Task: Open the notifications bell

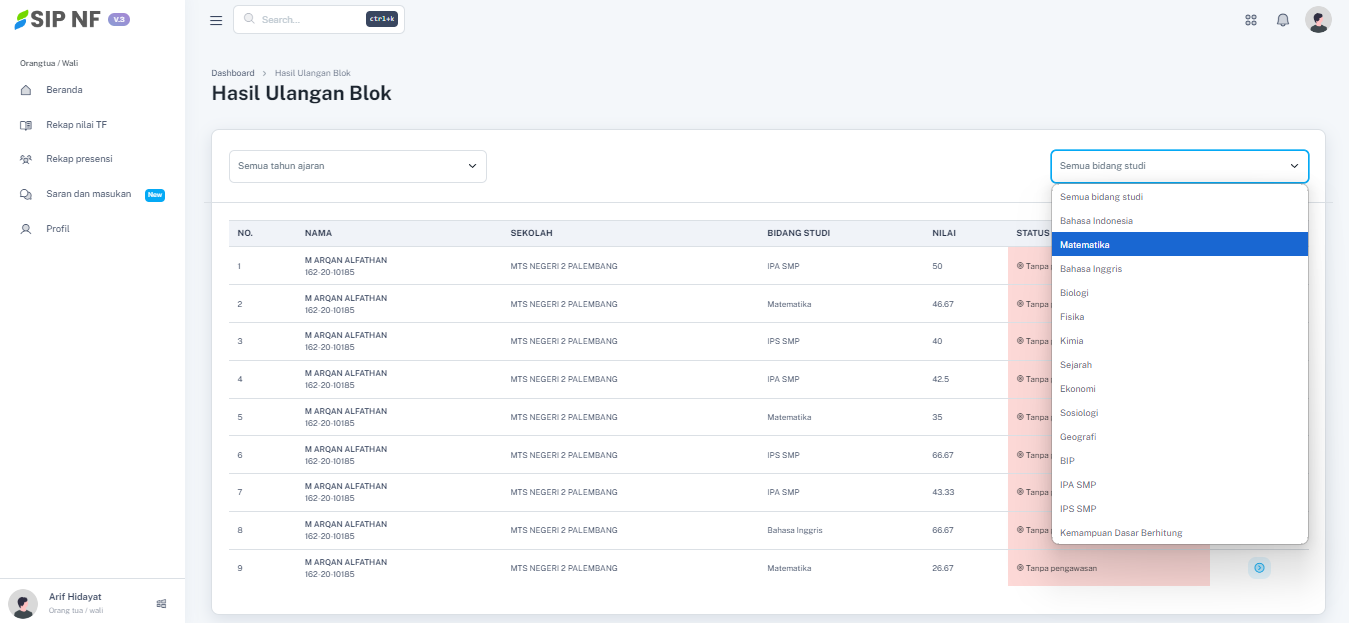Action: 1283,20
